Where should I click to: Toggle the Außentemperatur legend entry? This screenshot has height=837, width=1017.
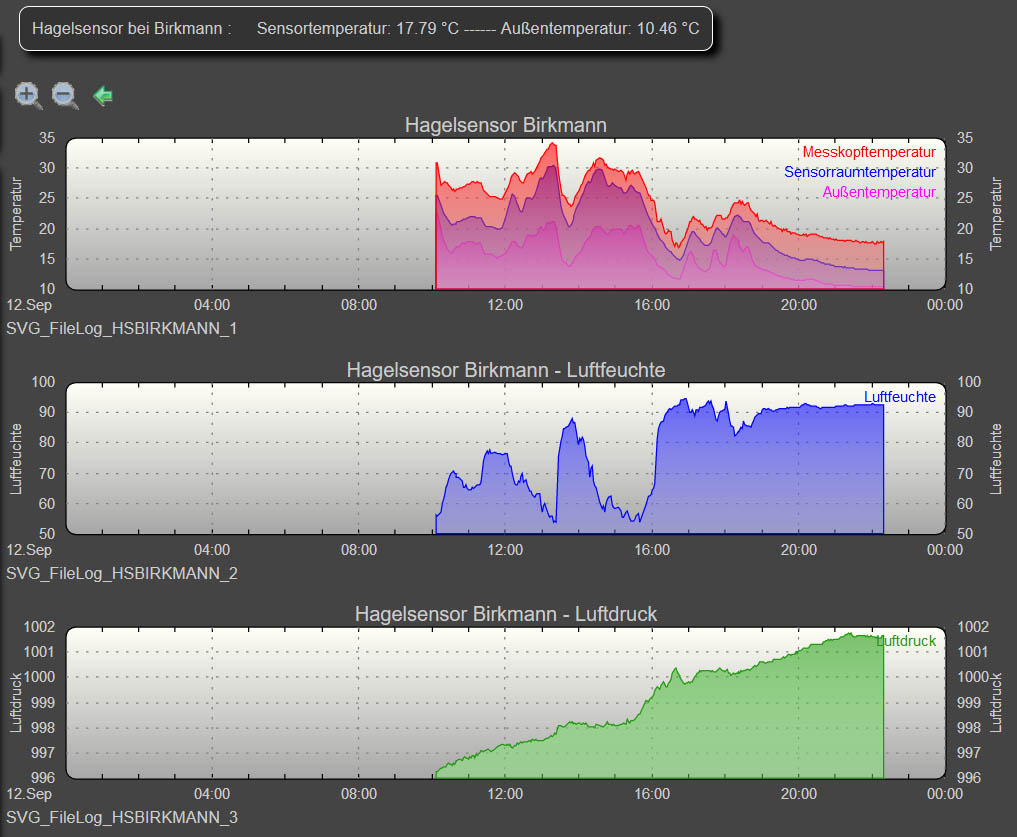coord(879,192)
